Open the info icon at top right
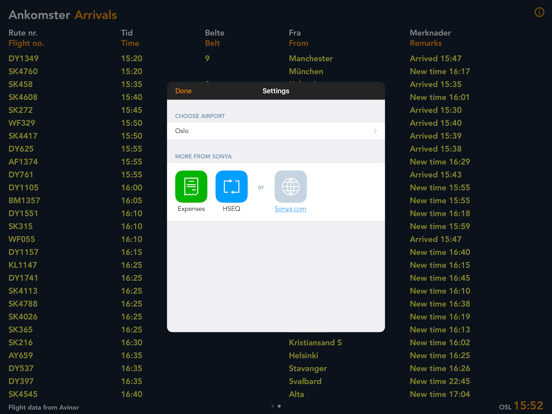Viewport: 552px width, 414px height. pos(539,12)
